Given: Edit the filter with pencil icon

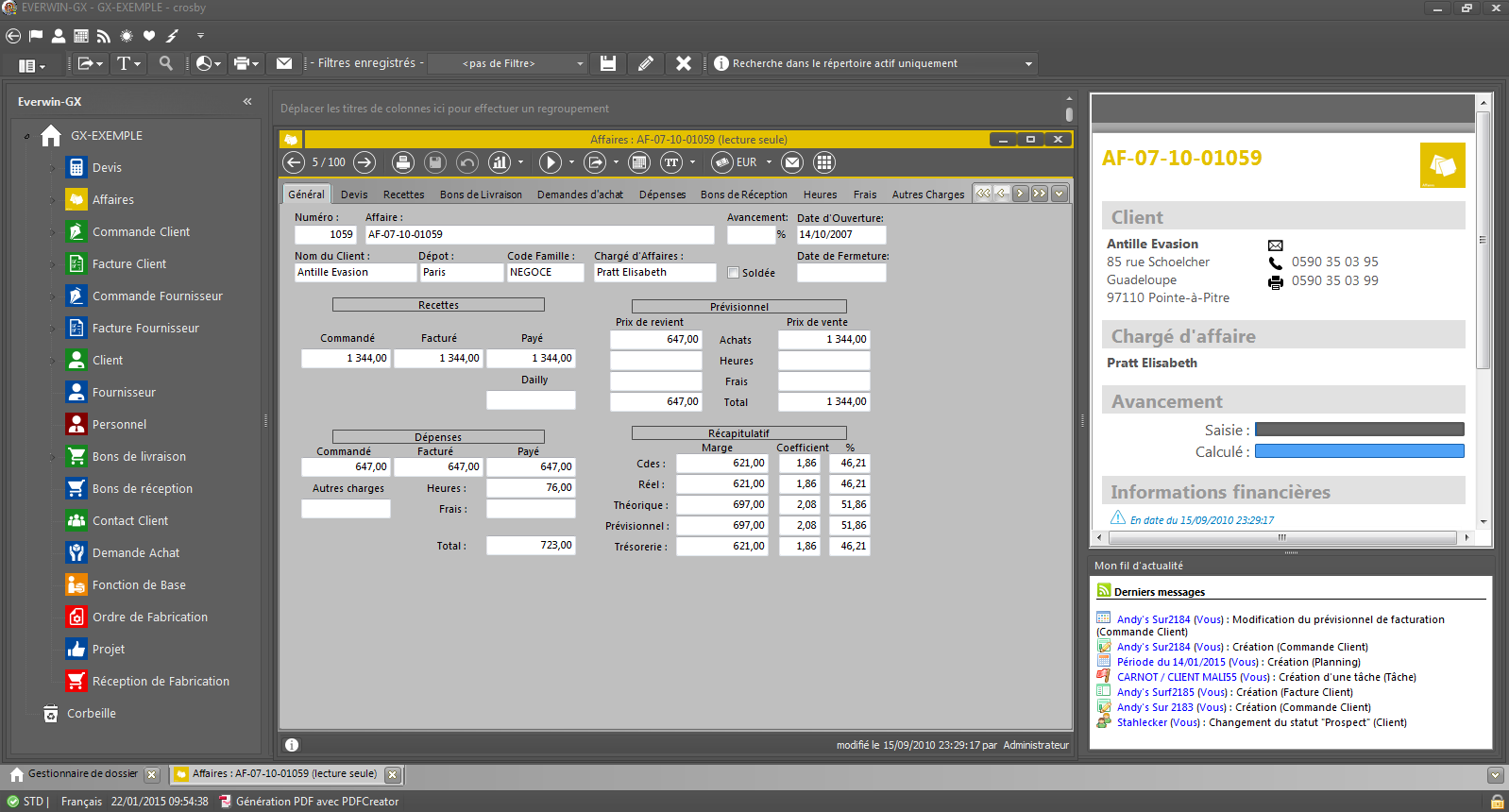Looking at the screenshot, I should [646, 63].
